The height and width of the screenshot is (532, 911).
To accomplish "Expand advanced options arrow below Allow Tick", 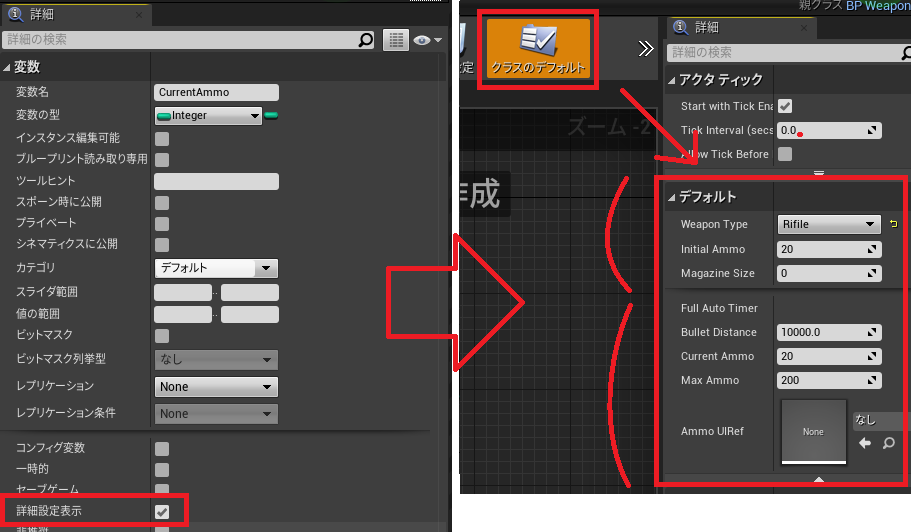I will pyautogui.click(x=819, y=172).
